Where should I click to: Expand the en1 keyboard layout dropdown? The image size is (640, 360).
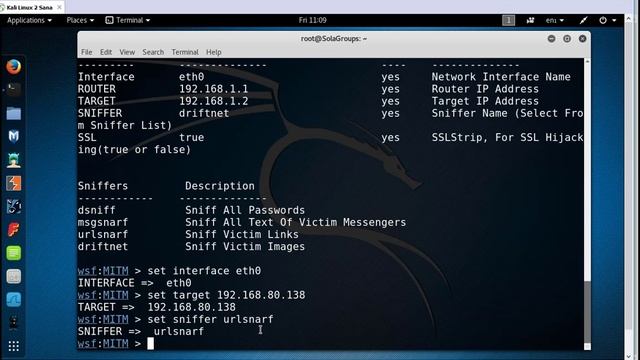pos(554,20)
